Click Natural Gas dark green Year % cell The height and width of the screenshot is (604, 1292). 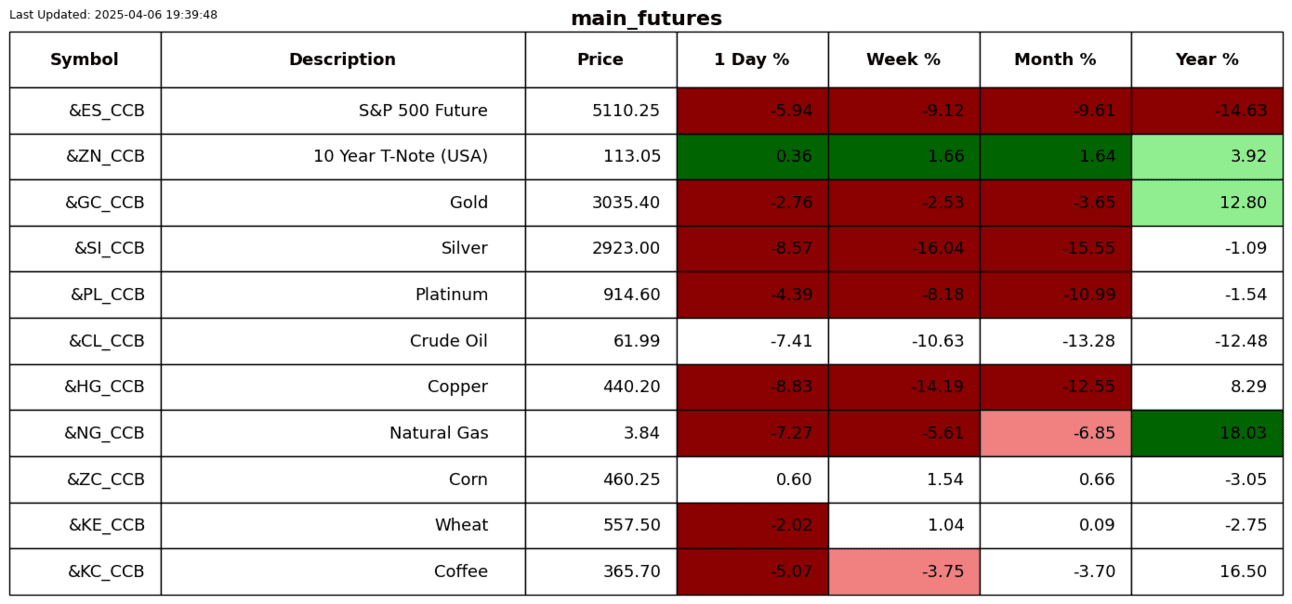point(1207,433)
